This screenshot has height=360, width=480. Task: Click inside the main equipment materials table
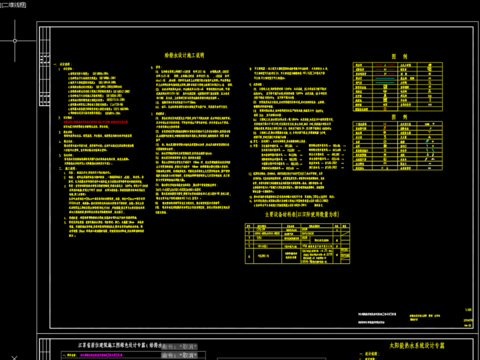(x=297, y=244)
